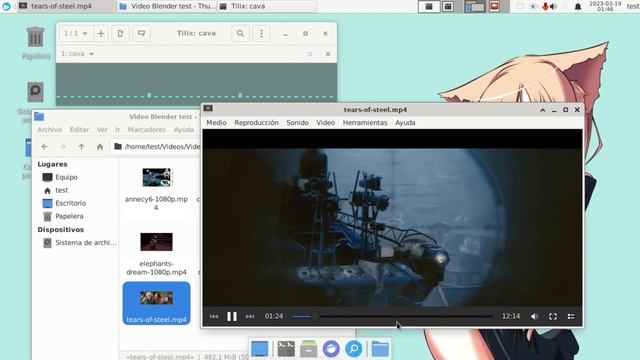The image size is (640, 360).
Task: Roll up the tears-of-steel.mp4 window
Action: [542, 110]
